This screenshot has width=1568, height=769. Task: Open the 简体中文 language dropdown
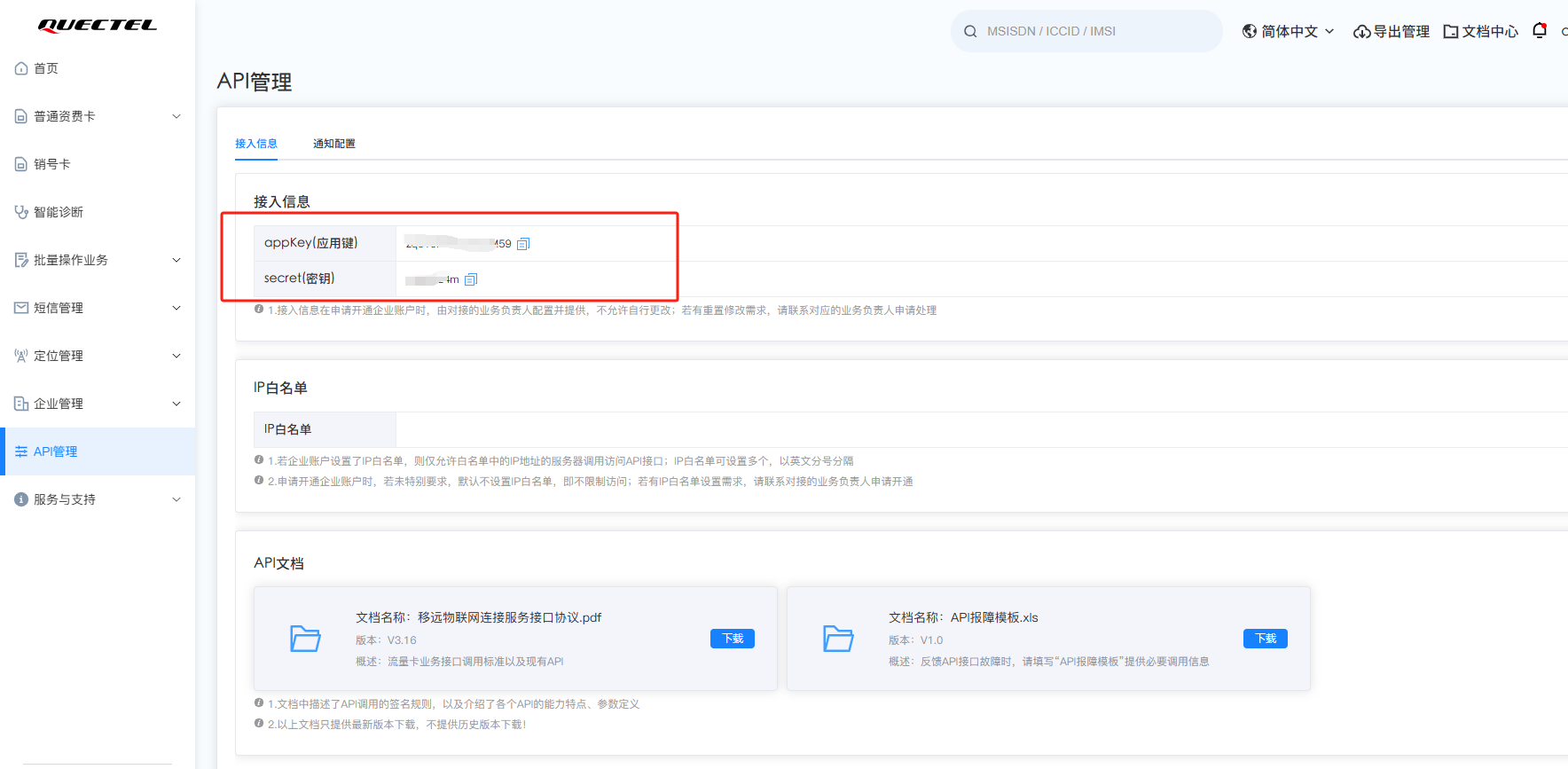pyautogui.click(x=1288, y=31)
